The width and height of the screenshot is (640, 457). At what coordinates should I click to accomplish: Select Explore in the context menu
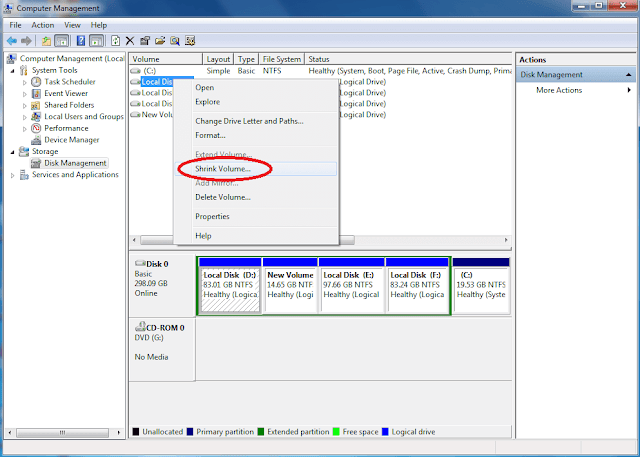(256, 102)
